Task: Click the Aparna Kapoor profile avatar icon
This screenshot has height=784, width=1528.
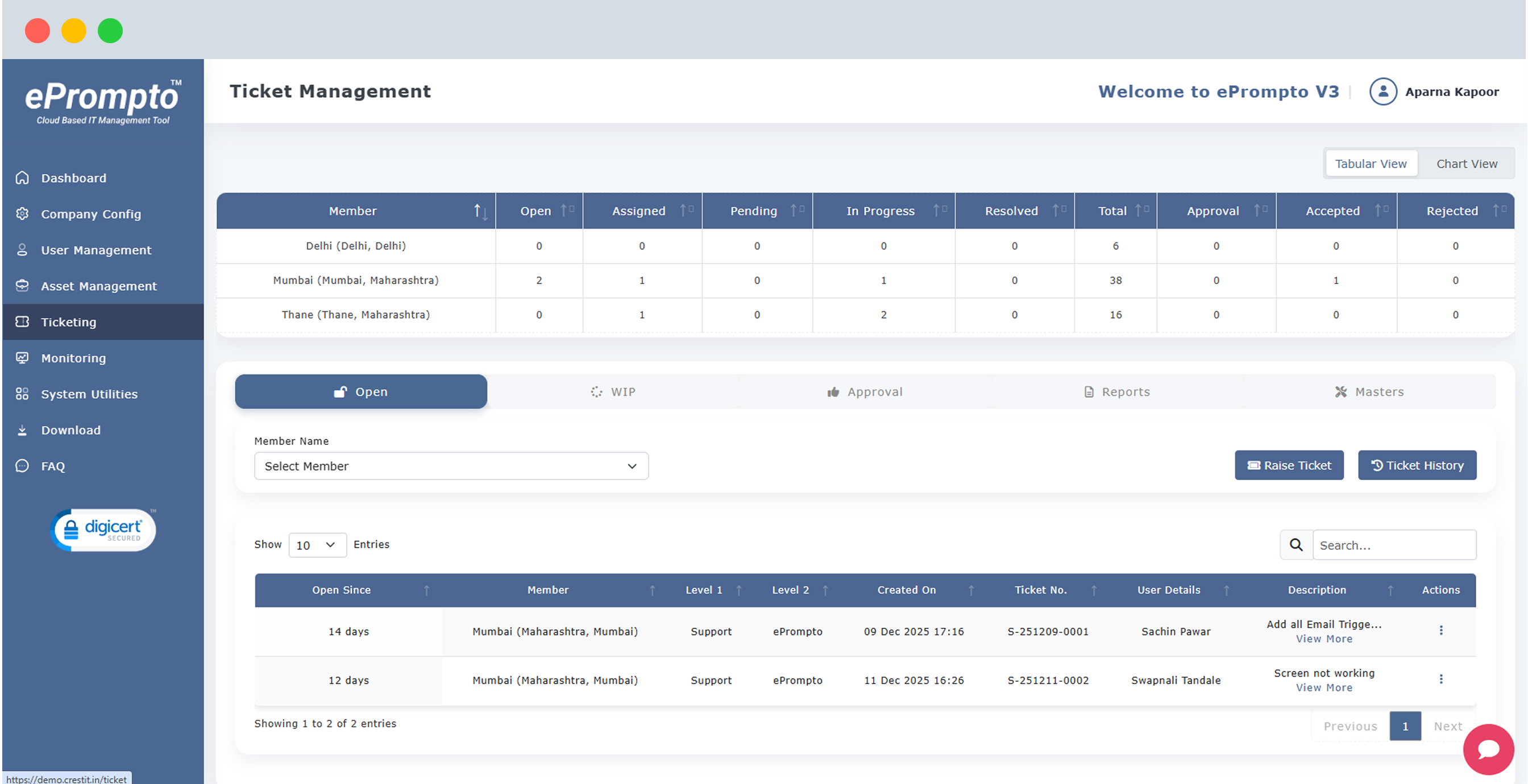Action: pyautogui.click(x=1382, y=92)
